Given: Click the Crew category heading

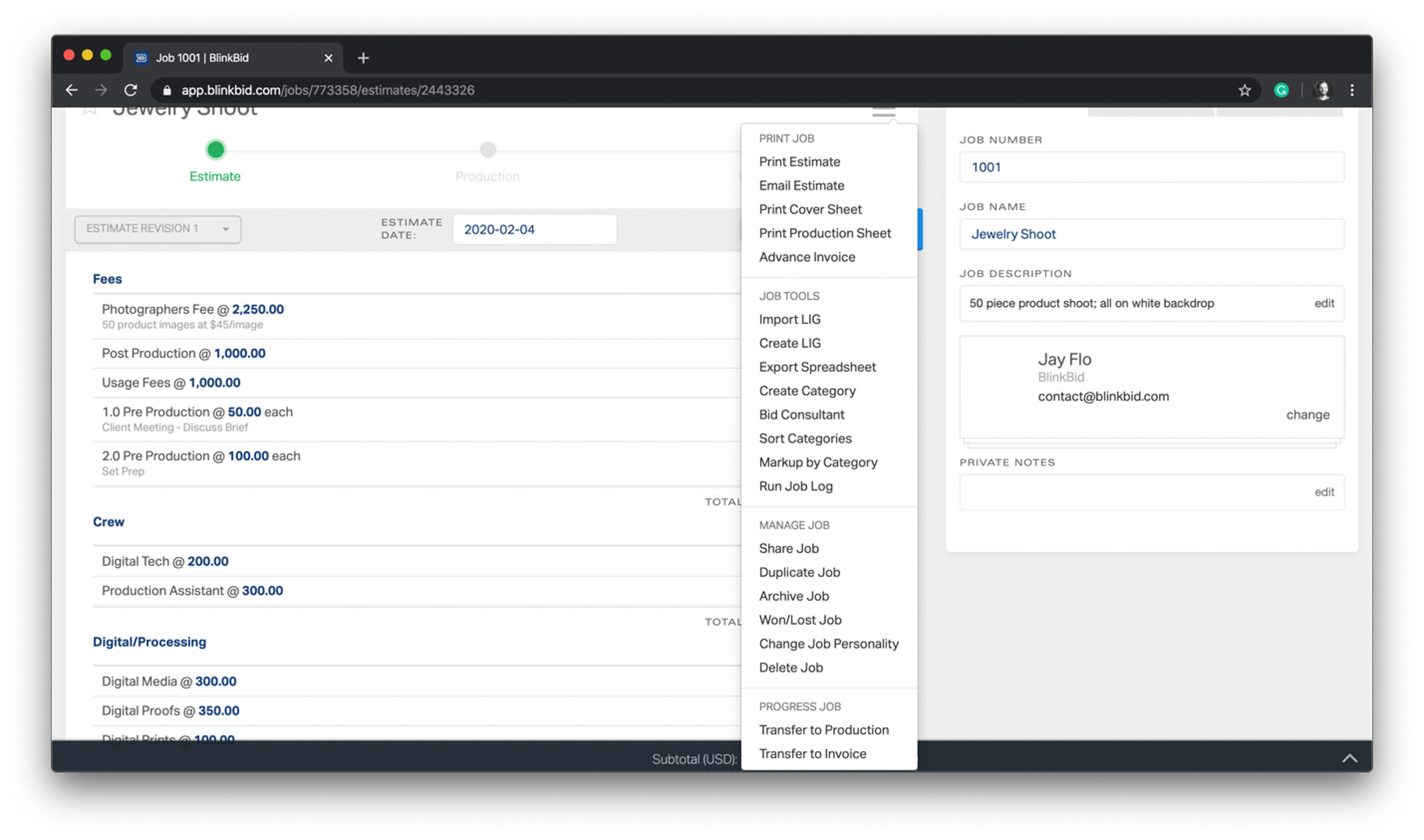Looking at the screenshot, I should (x=108, y=522).
